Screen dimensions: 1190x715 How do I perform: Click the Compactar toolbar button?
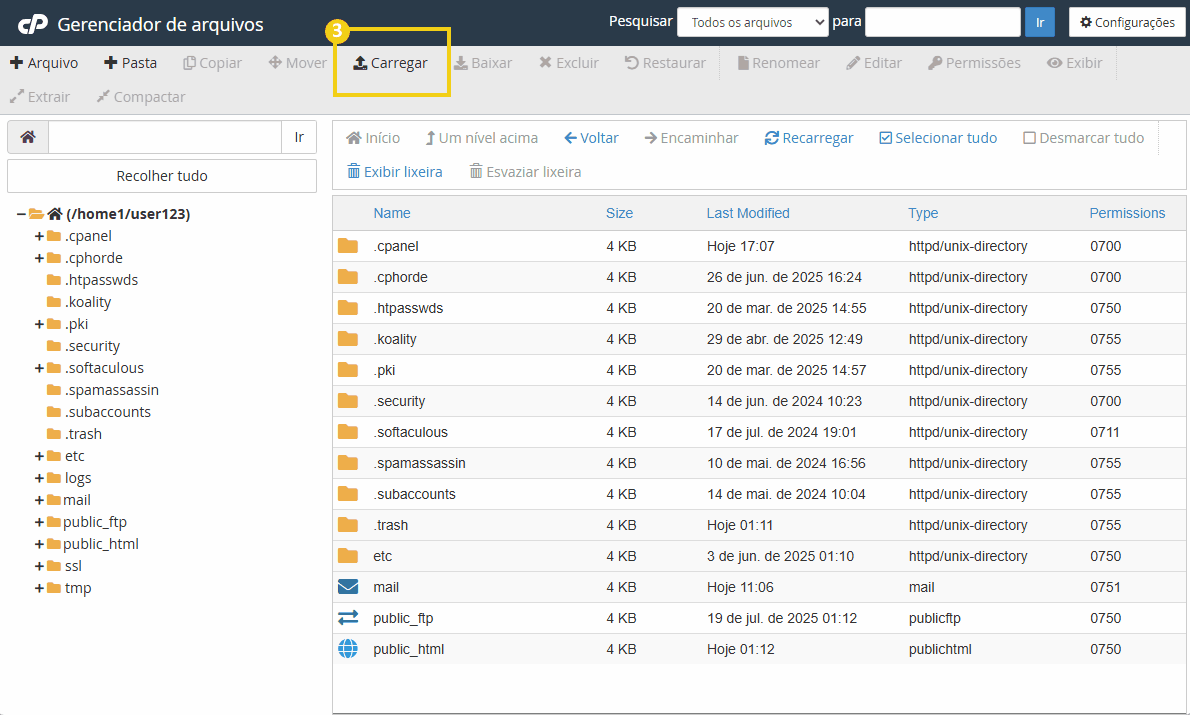[x=140, y=96]
